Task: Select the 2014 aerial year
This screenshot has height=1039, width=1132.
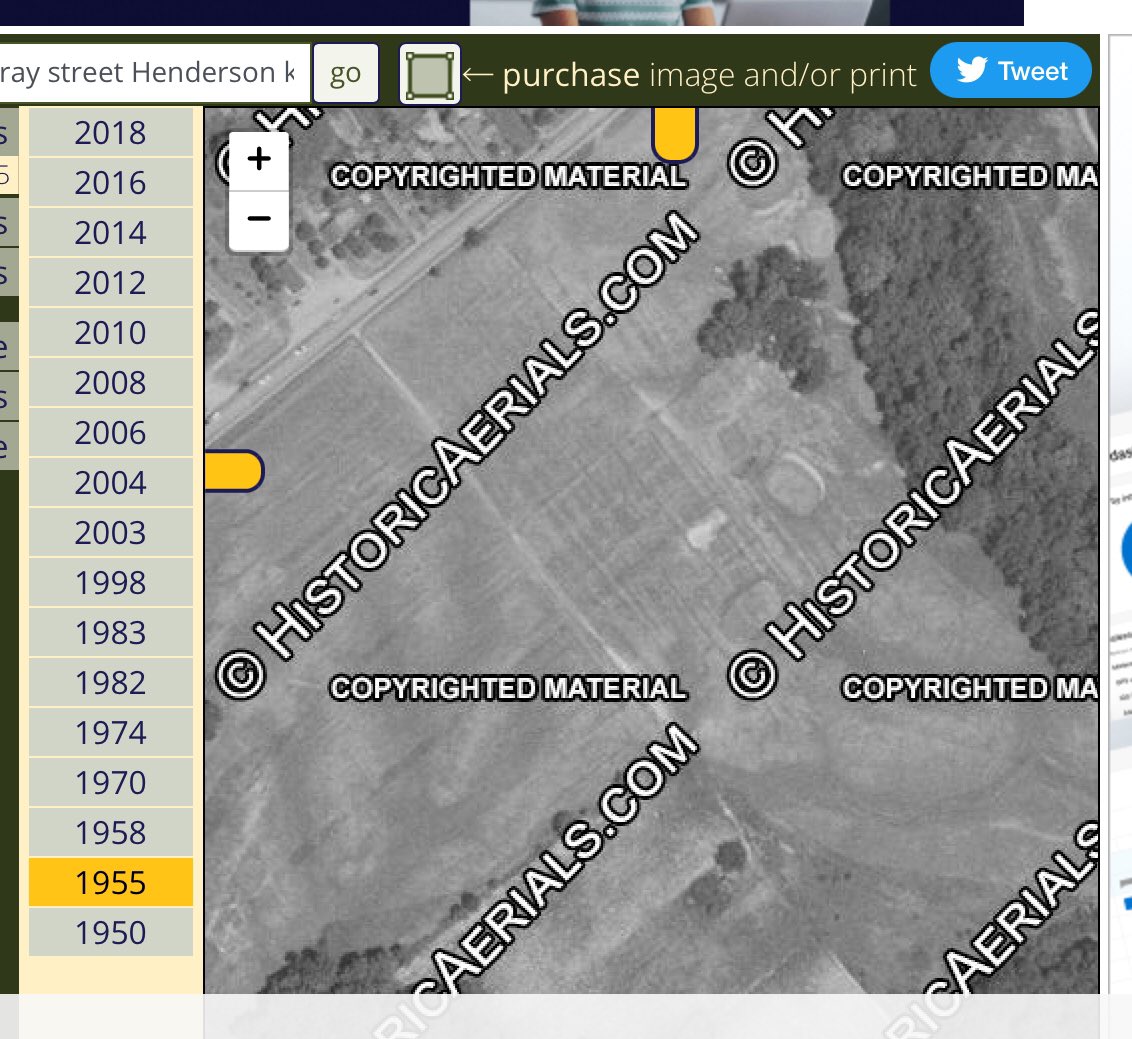Action: coord(110,232)
